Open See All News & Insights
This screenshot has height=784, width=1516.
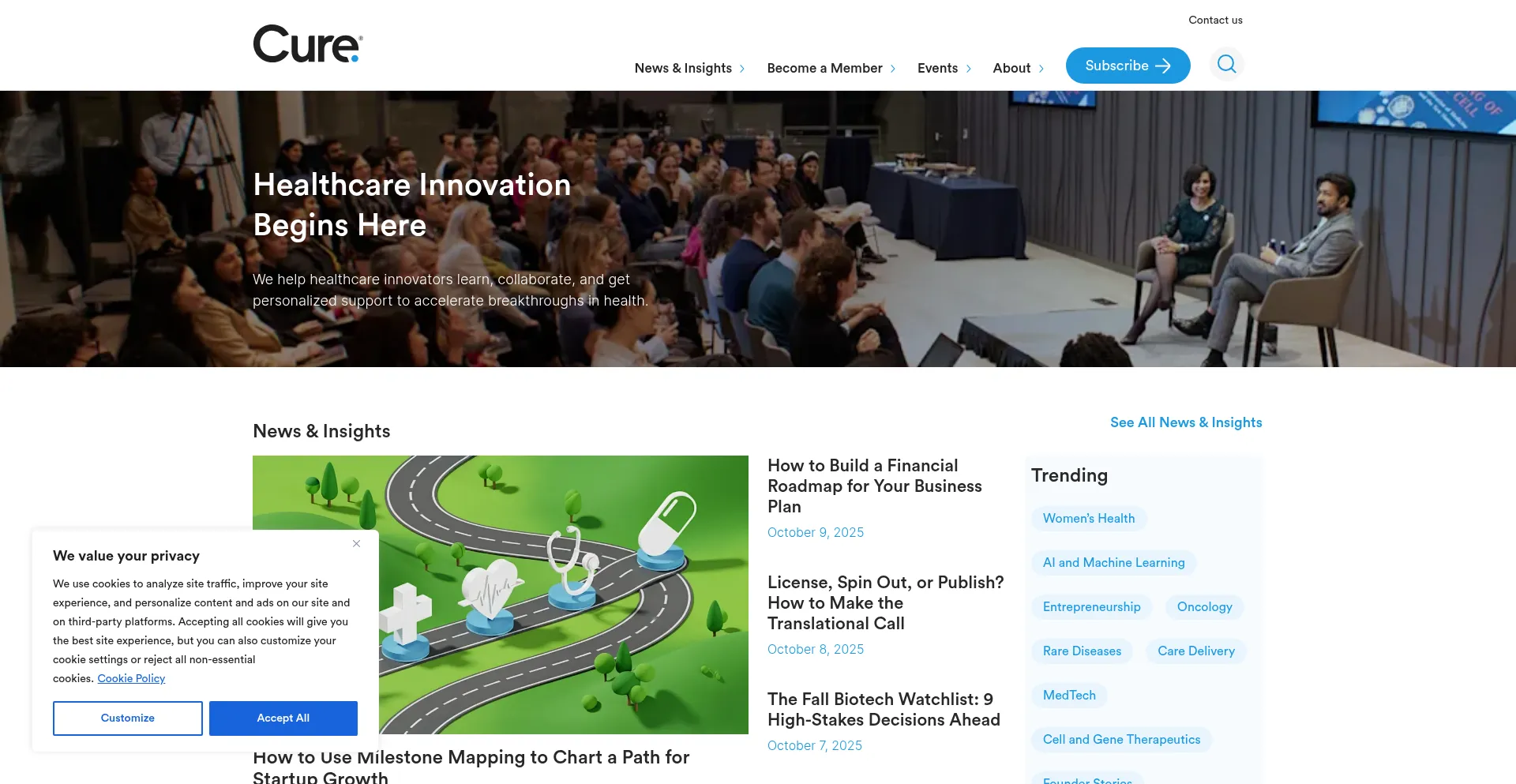(x=1186, y=422)
